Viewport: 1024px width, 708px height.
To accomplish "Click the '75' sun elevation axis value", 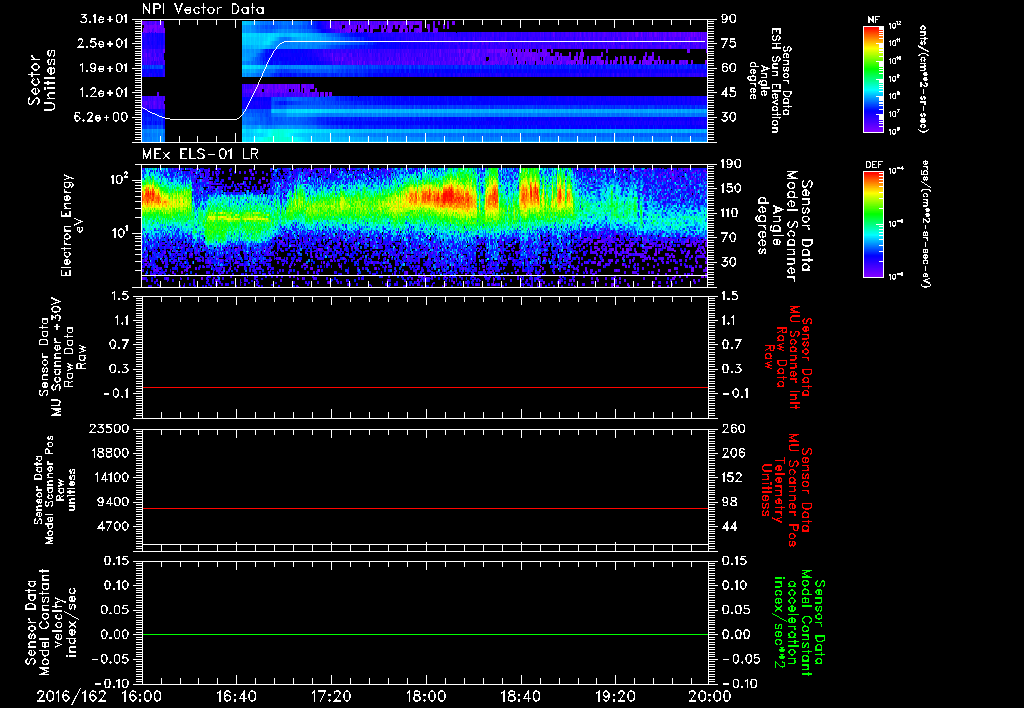I will pos(729,43).
